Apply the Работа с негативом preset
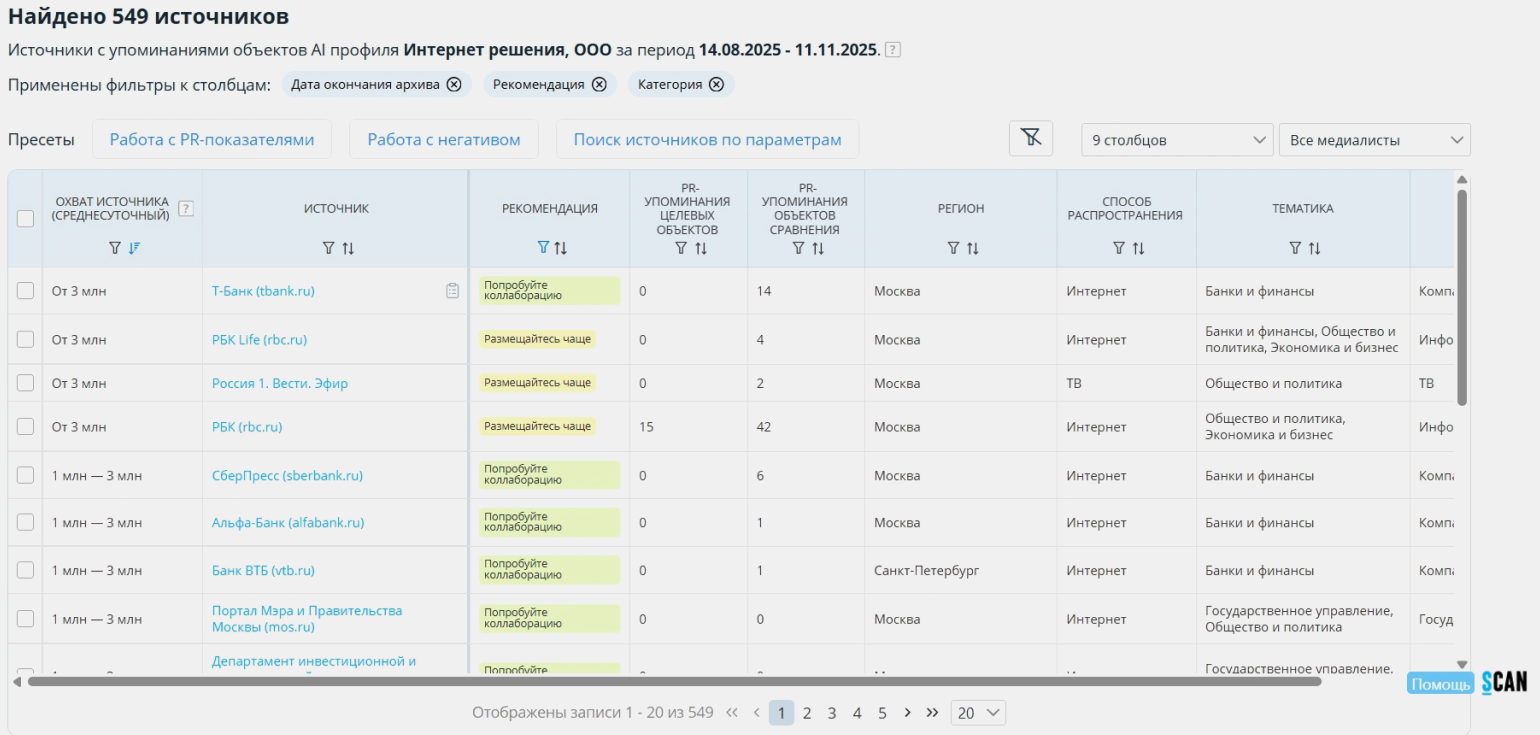This screenshot has width=1540, height=735. pos(443,140)
